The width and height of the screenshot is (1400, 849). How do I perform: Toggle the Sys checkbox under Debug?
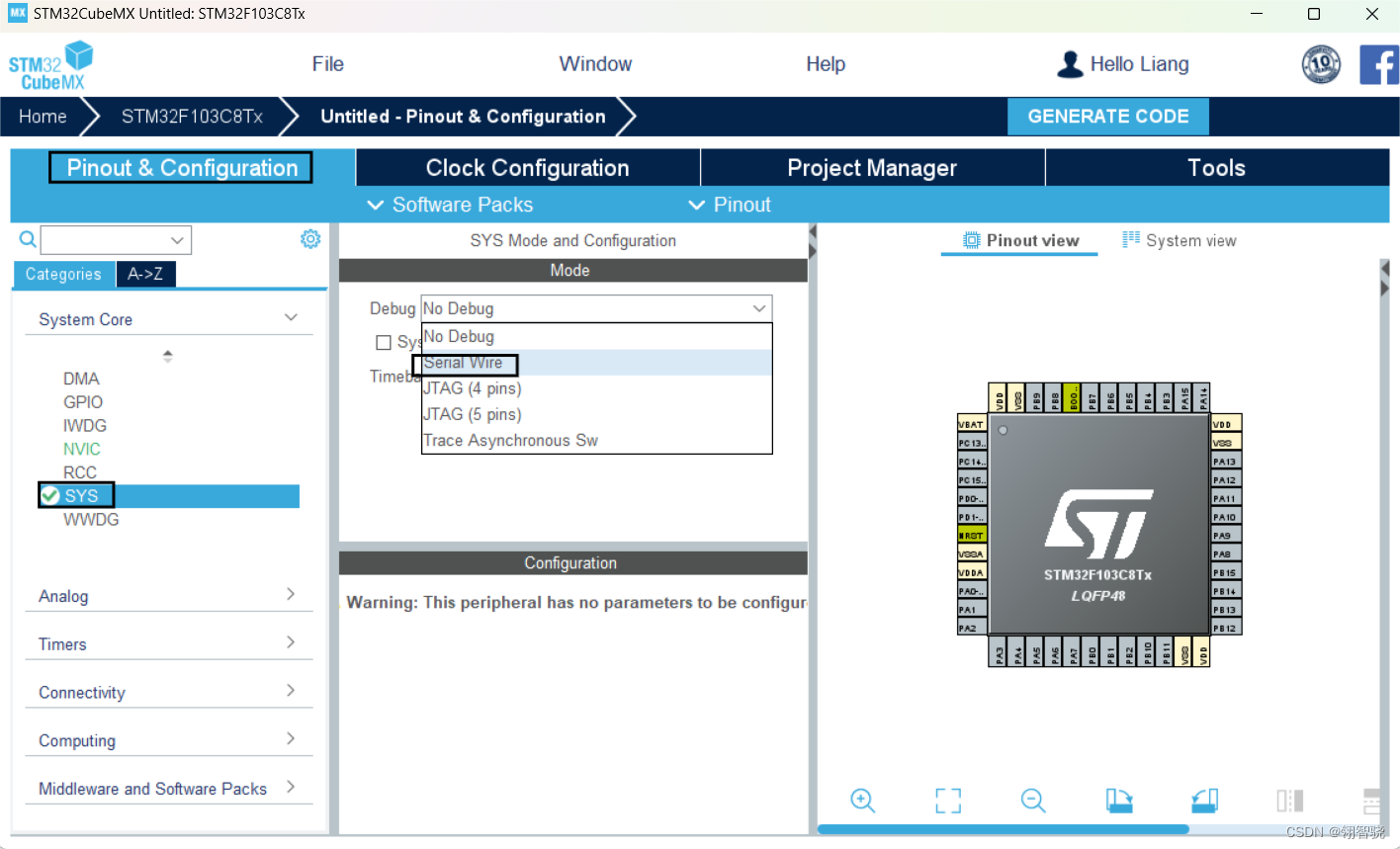pos(384,342)
